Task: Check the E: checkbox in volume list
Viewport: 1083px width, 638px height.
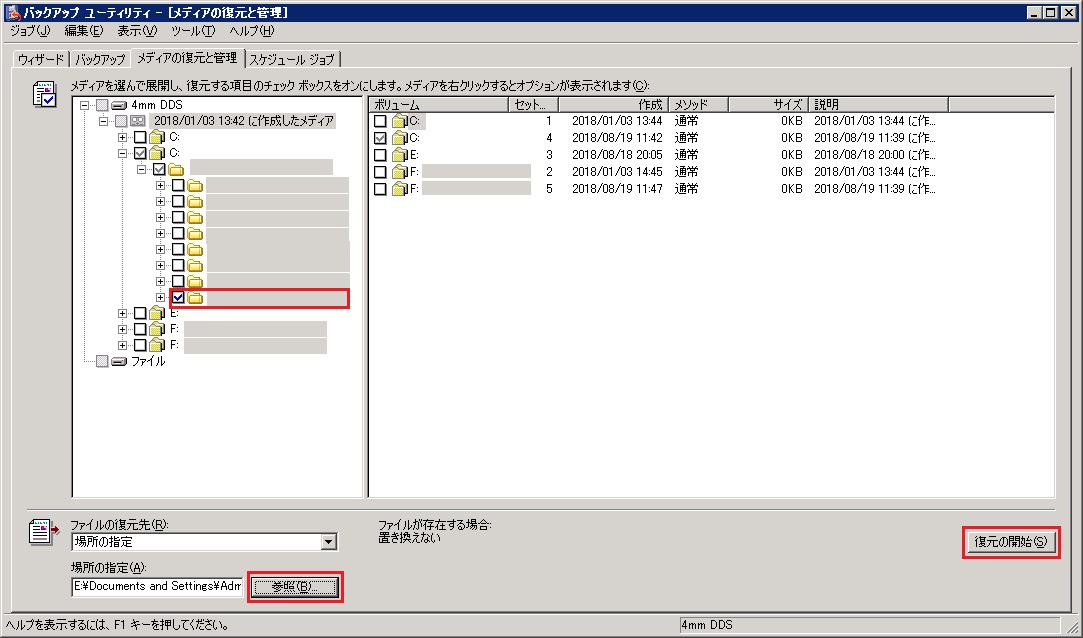Action: 380,155
